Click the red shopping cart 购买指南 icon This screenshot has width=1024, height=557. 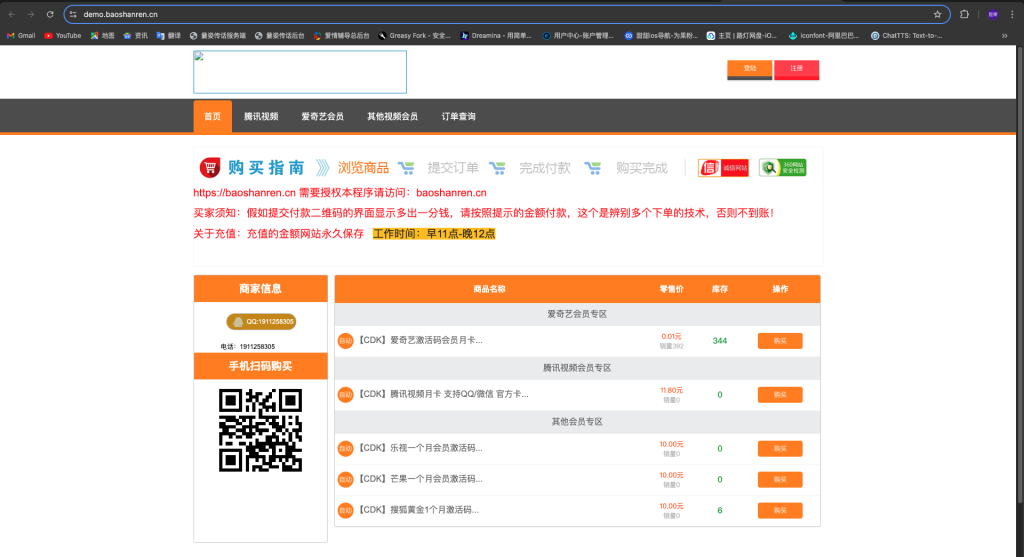[210, 168]
